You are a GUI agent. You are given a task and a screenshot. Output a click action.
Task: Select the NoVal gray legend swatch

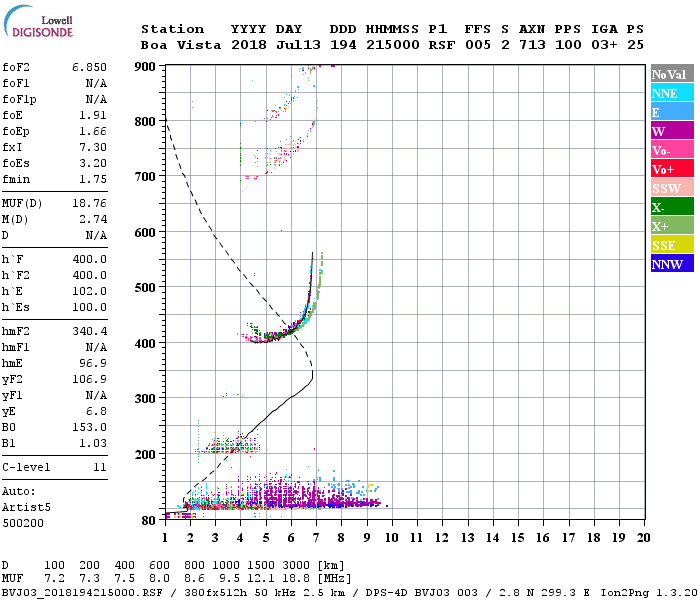pyautogui.click(x=672, y=74)
